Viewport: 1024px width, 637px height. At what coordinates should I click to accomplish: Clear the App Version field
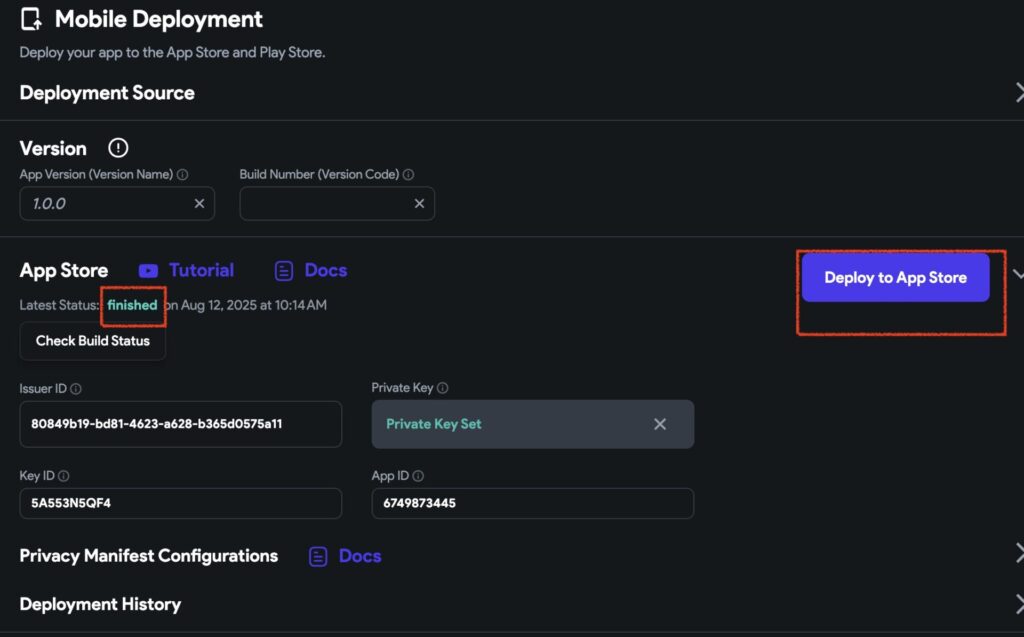[199, 203]
